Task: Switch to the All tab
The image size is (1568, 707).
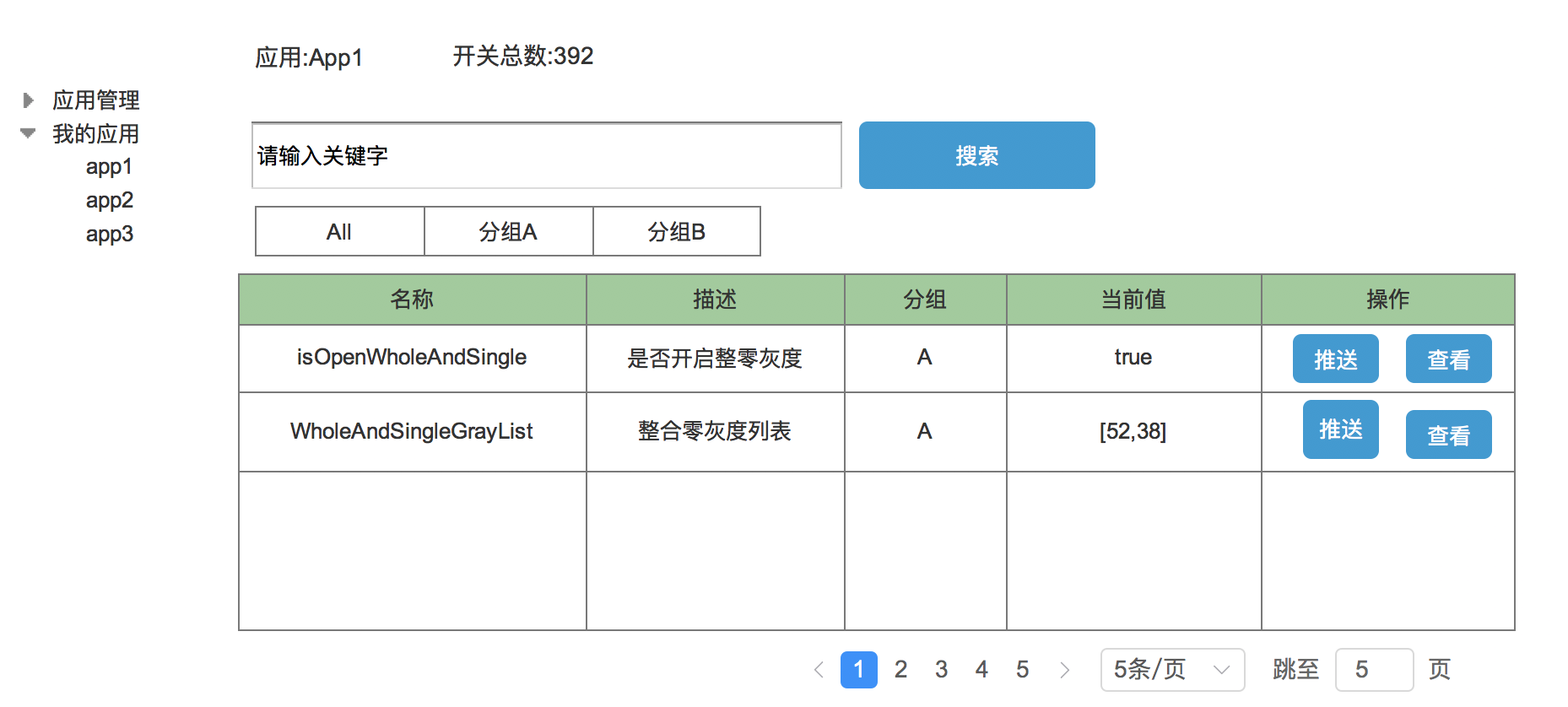Action: click(340, 231)
